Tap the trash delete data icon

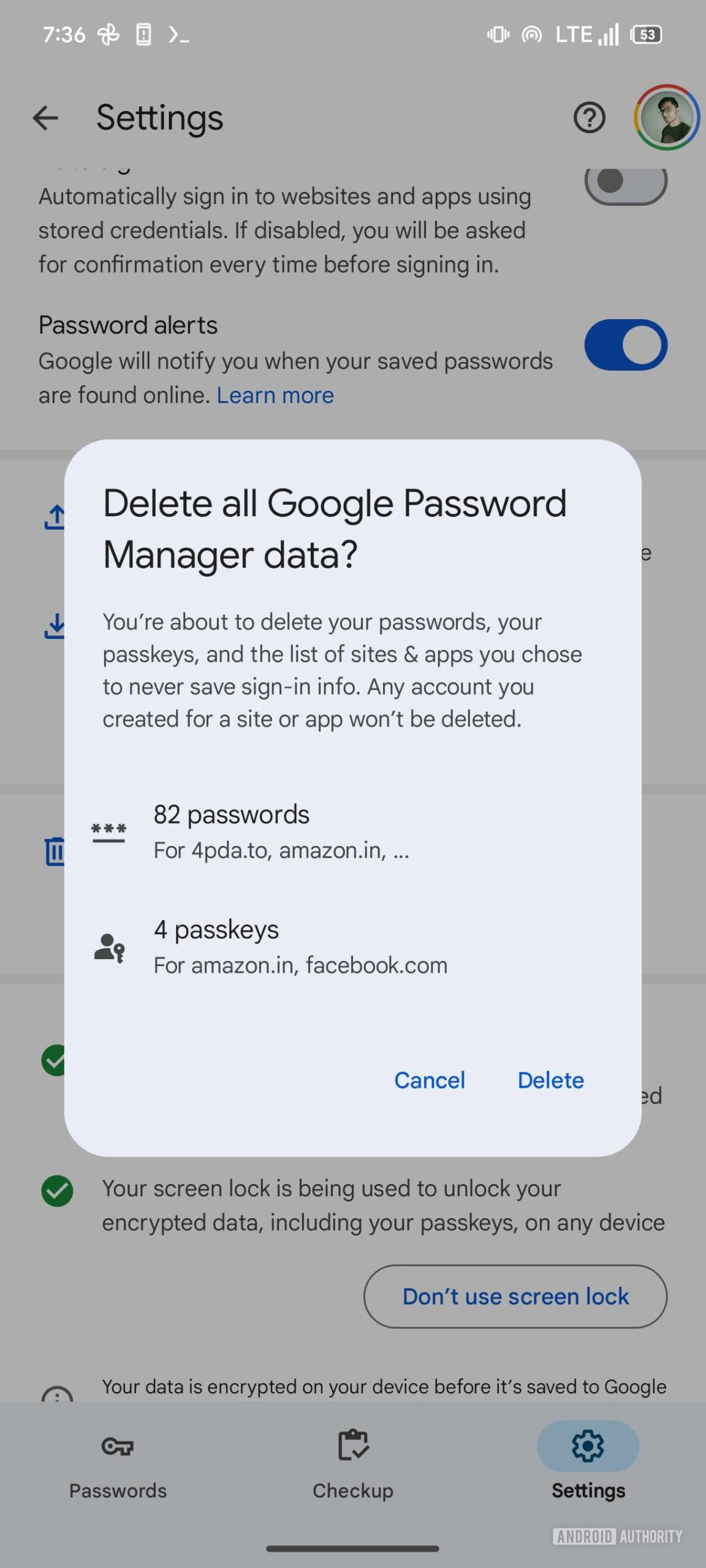(x=55, y=851)
